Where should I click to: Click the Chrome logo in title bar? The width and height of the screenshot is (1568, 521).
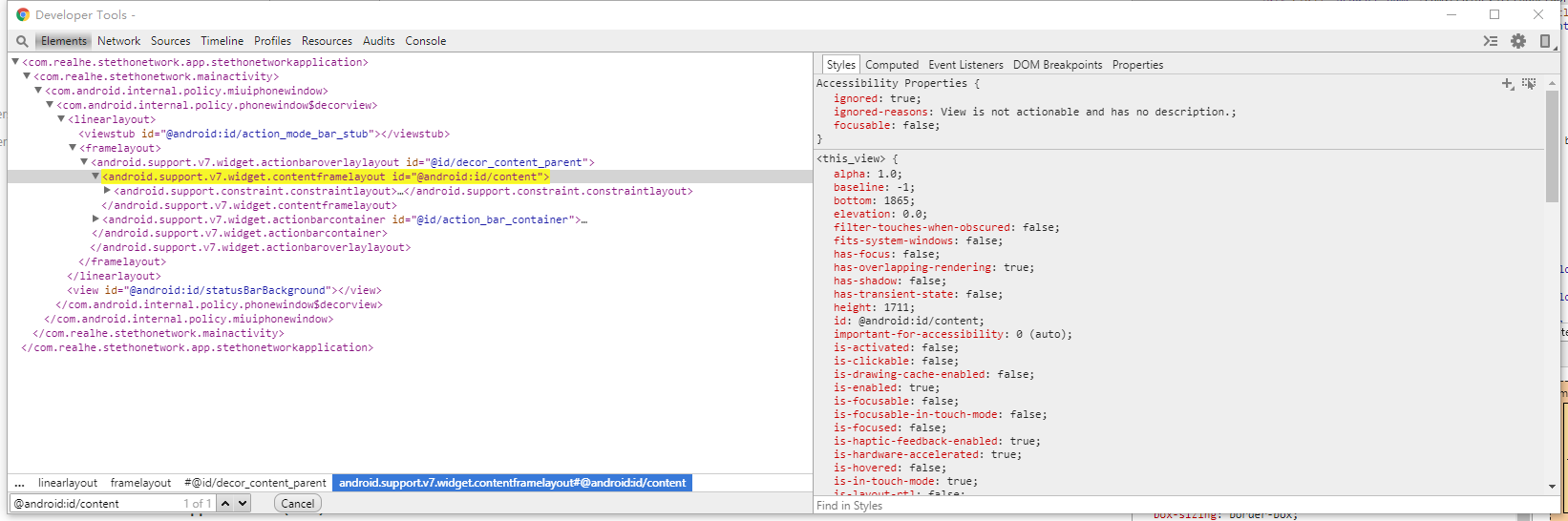click(x=23, y=14)
